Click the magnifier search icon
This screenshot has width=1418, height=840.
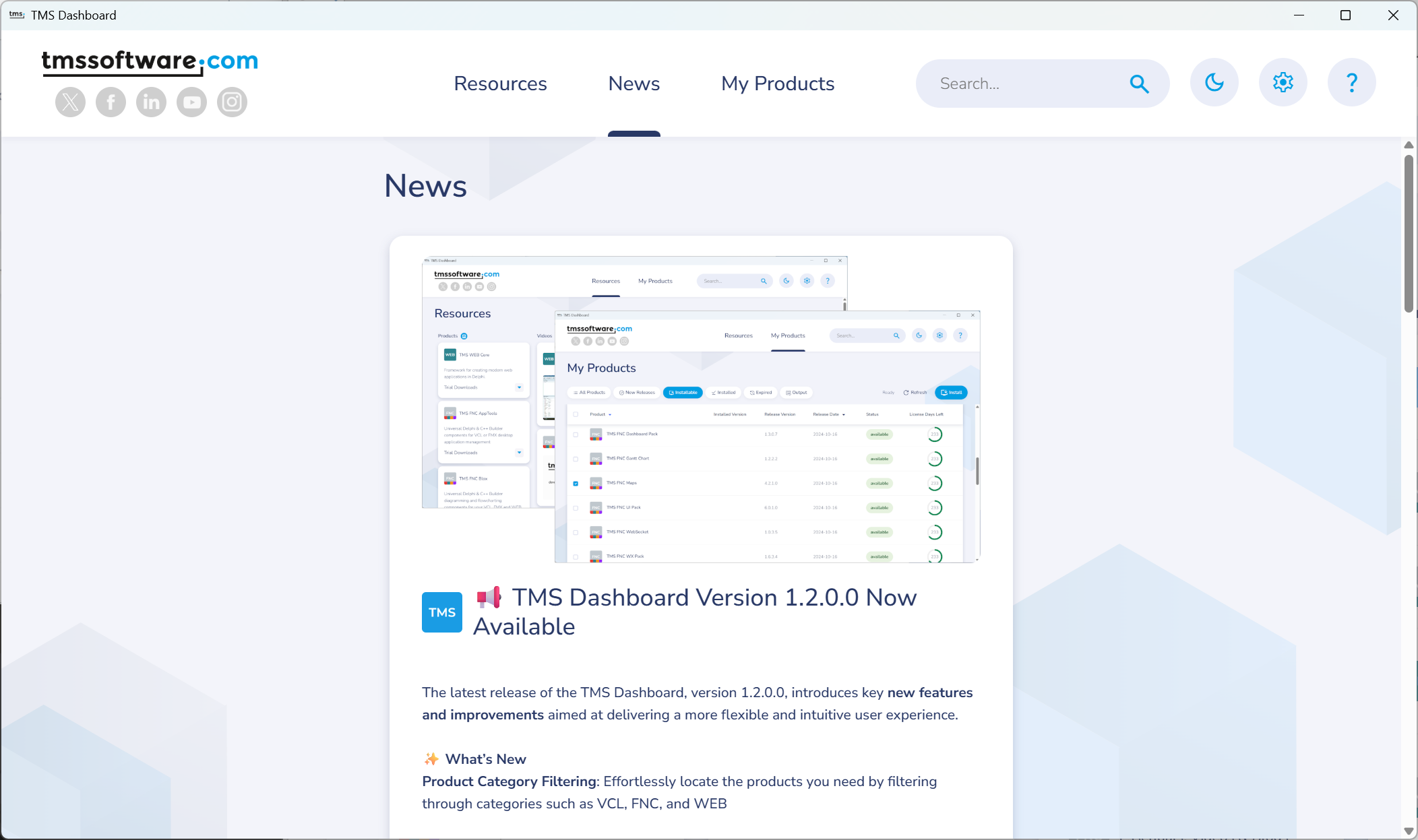point(1139,84)
